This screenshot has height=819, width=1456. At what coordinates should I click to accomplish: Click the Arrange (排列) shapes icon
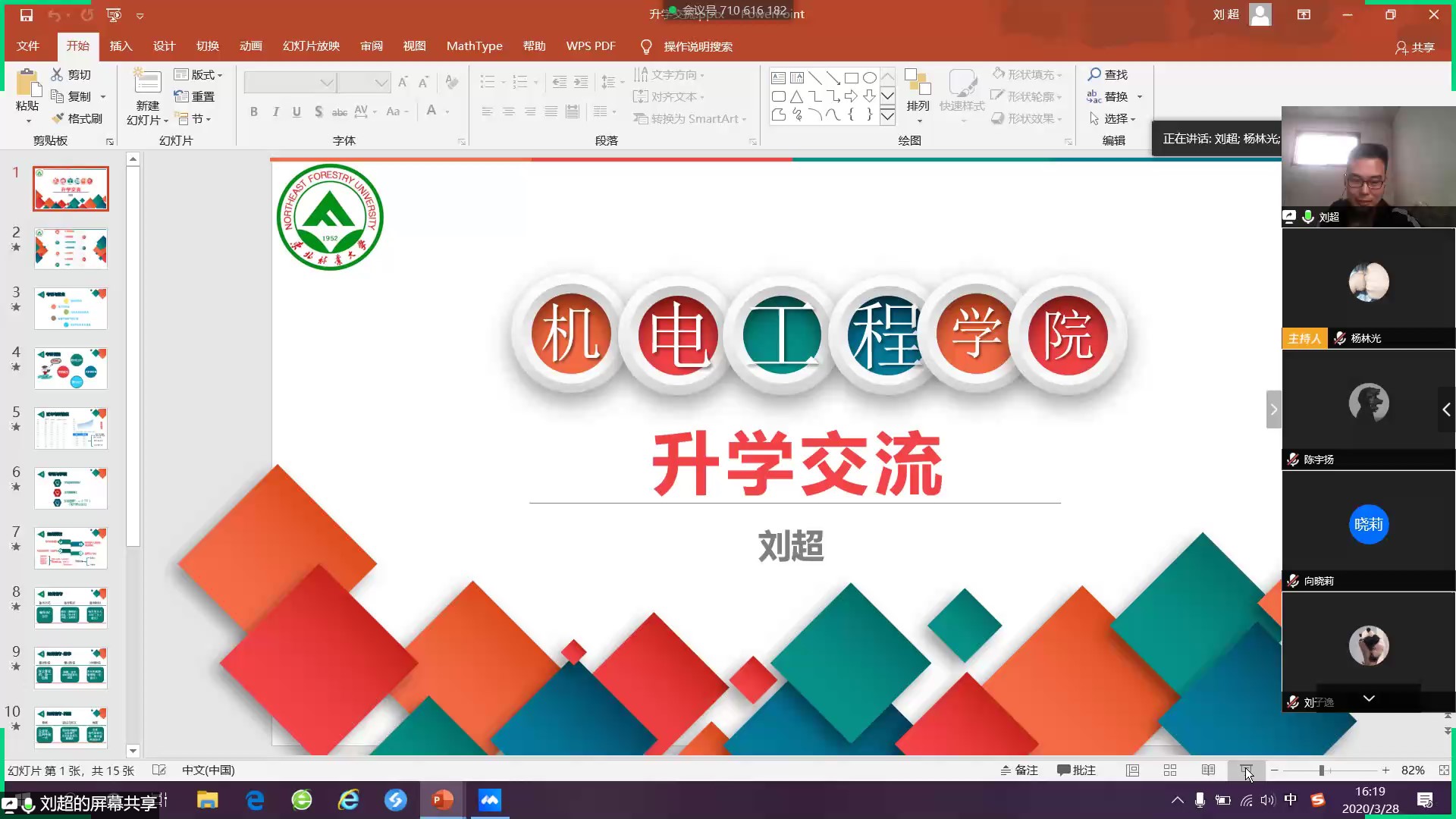pyautogui.click(x=918, y=83)
